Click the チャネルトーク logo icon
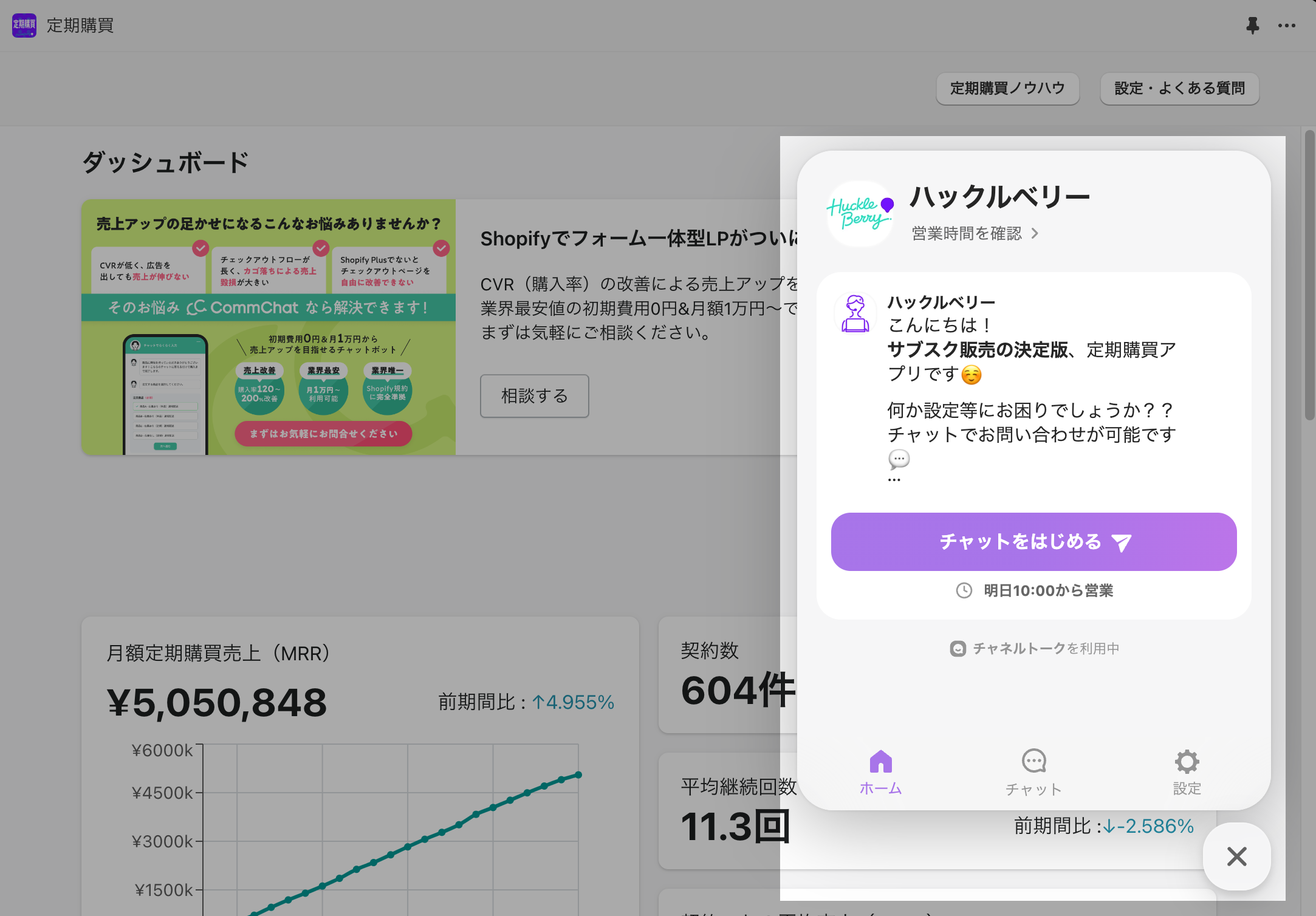The width and height of the screenshot is (1316, 916). 958,649
